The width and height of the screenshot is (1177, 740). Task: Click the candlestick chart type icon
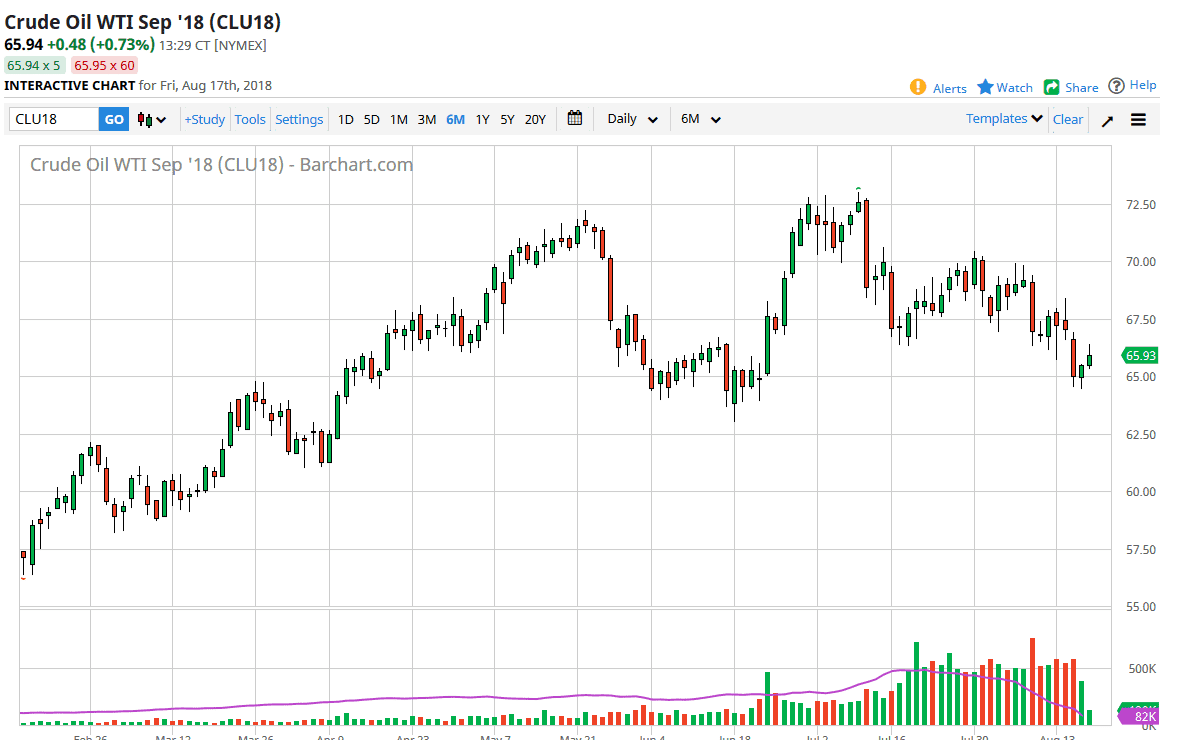point(143,118)
